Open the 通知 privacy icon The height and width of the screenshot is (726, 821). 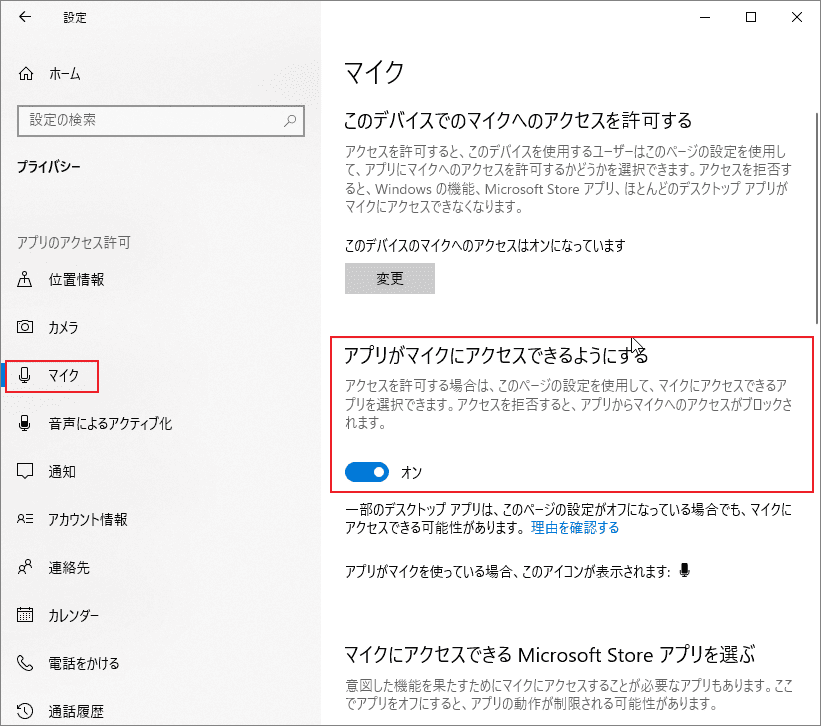25,471
